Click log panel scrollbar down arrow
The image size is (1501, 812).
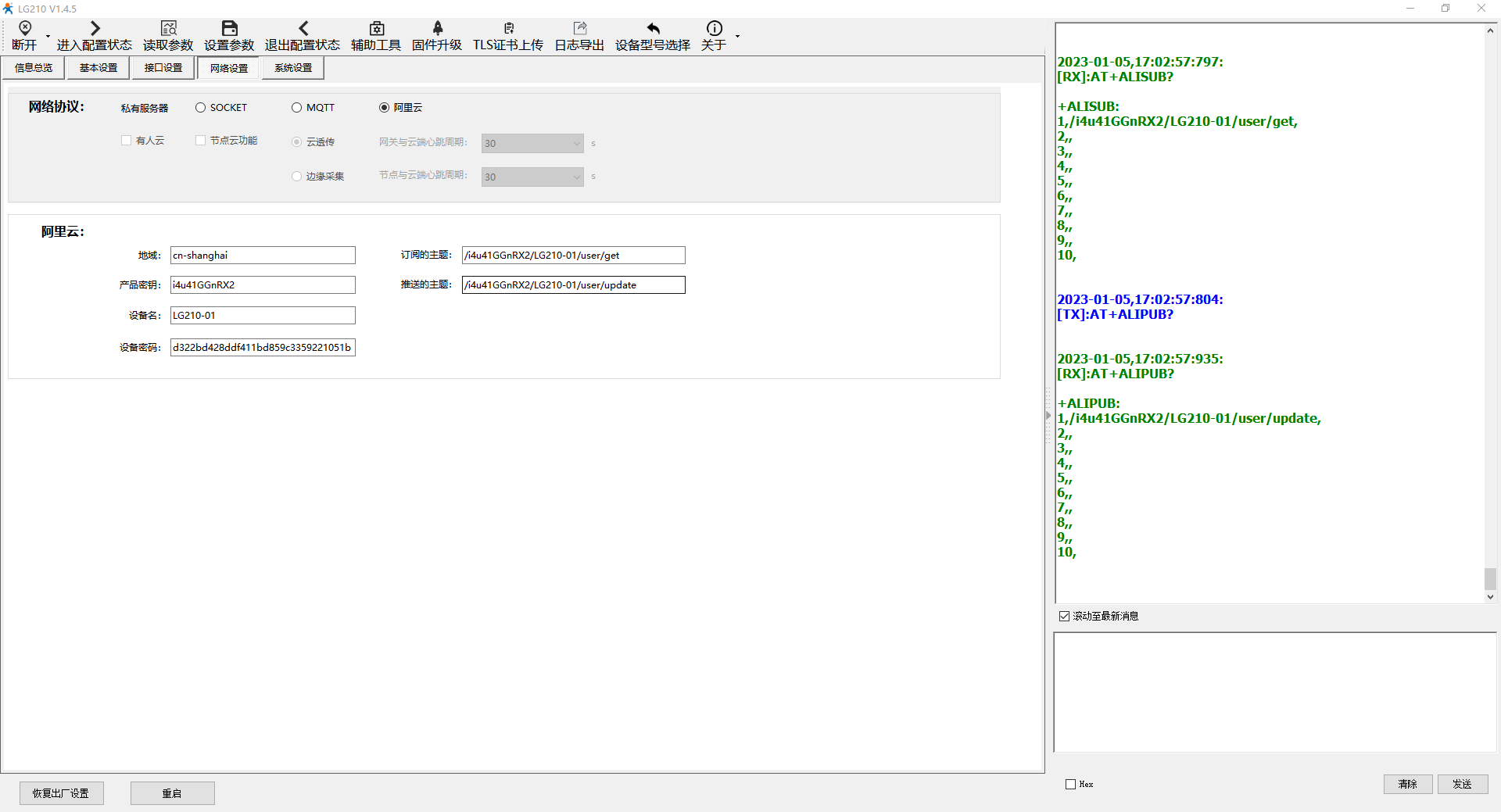(x=1490, y=596)
